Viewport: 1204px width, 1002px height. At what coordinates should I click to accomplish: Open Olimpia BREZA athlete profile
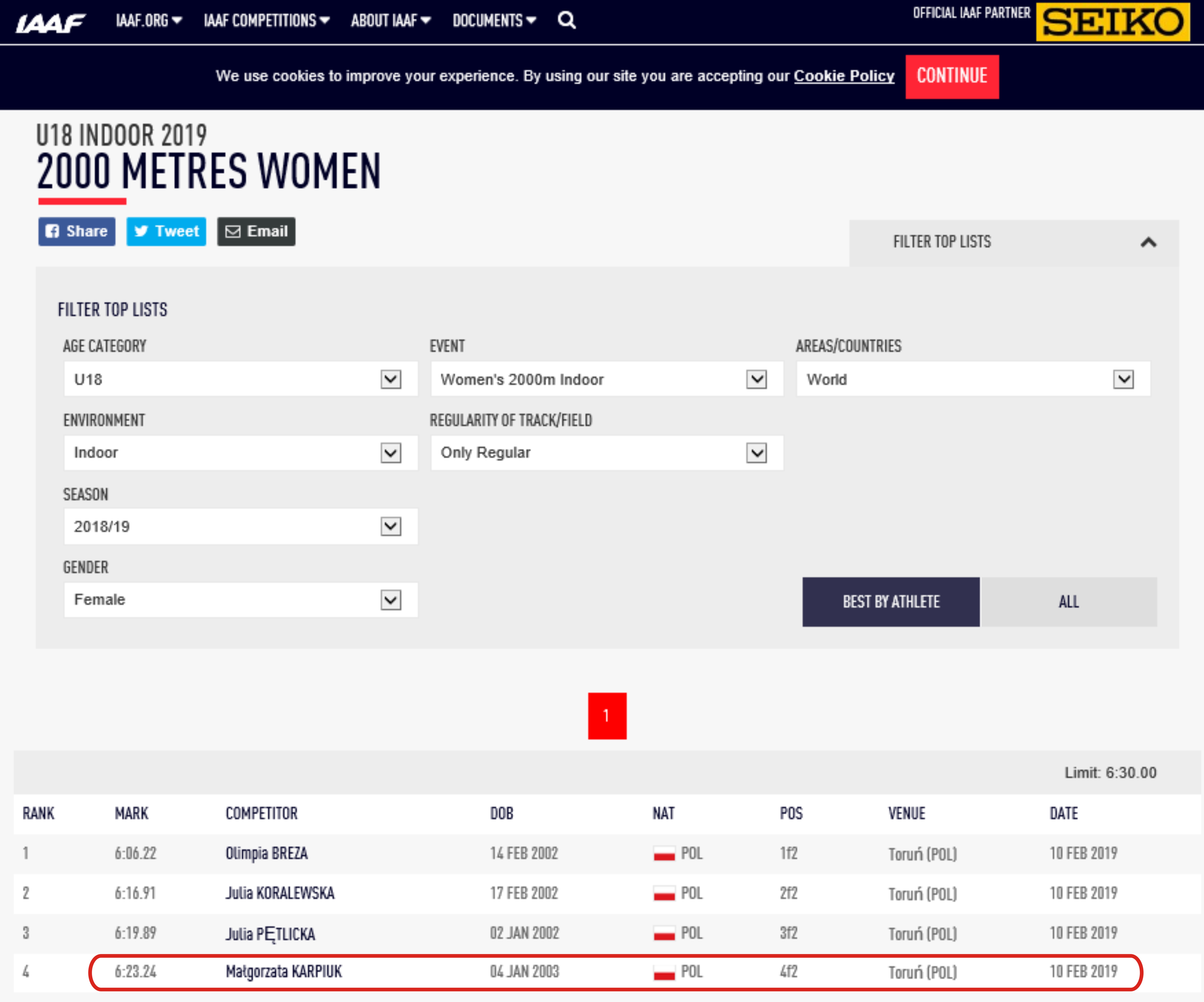[267, 853]
